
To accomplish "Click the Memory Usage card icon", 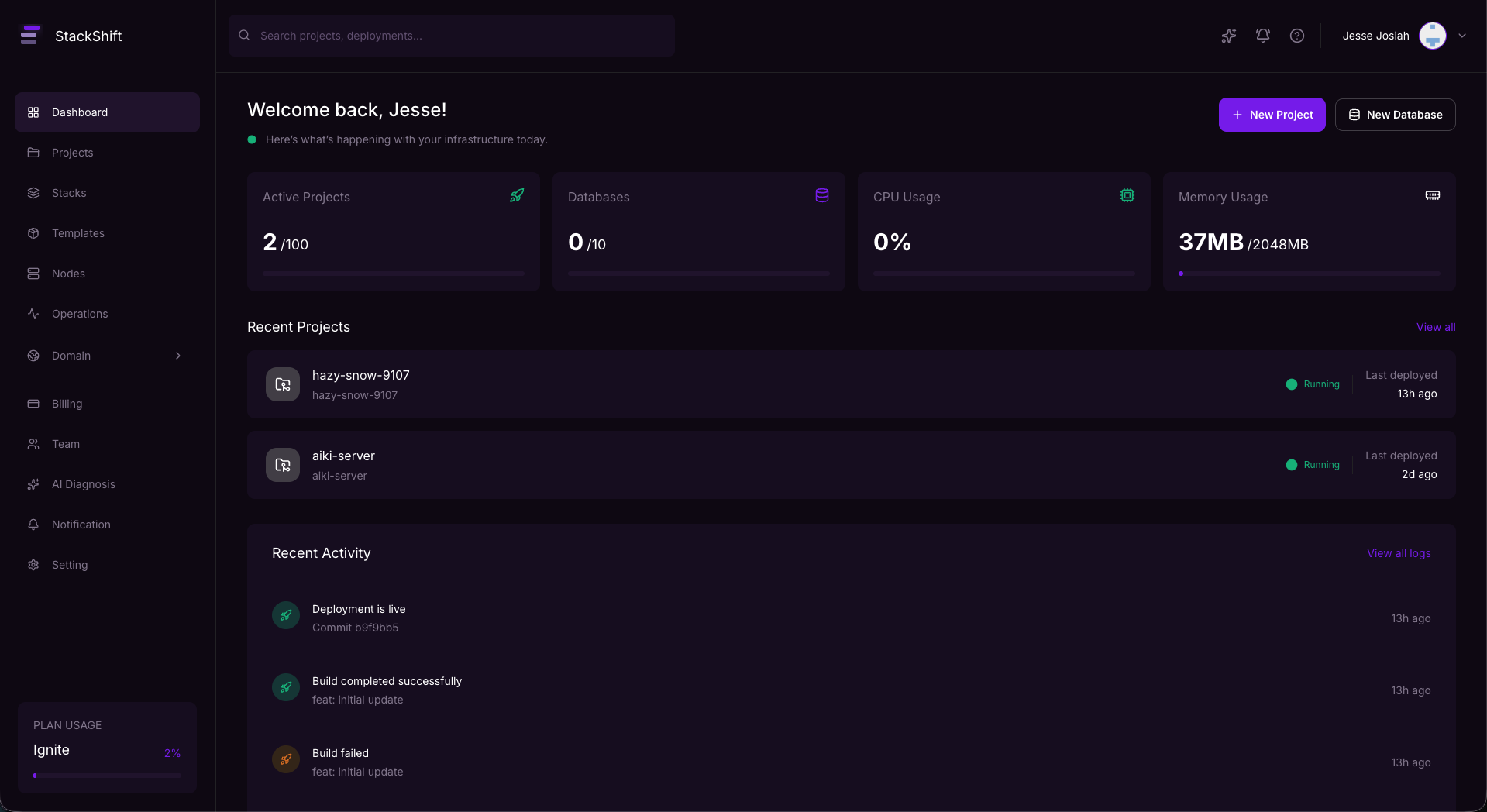I will click(1433, 196).
